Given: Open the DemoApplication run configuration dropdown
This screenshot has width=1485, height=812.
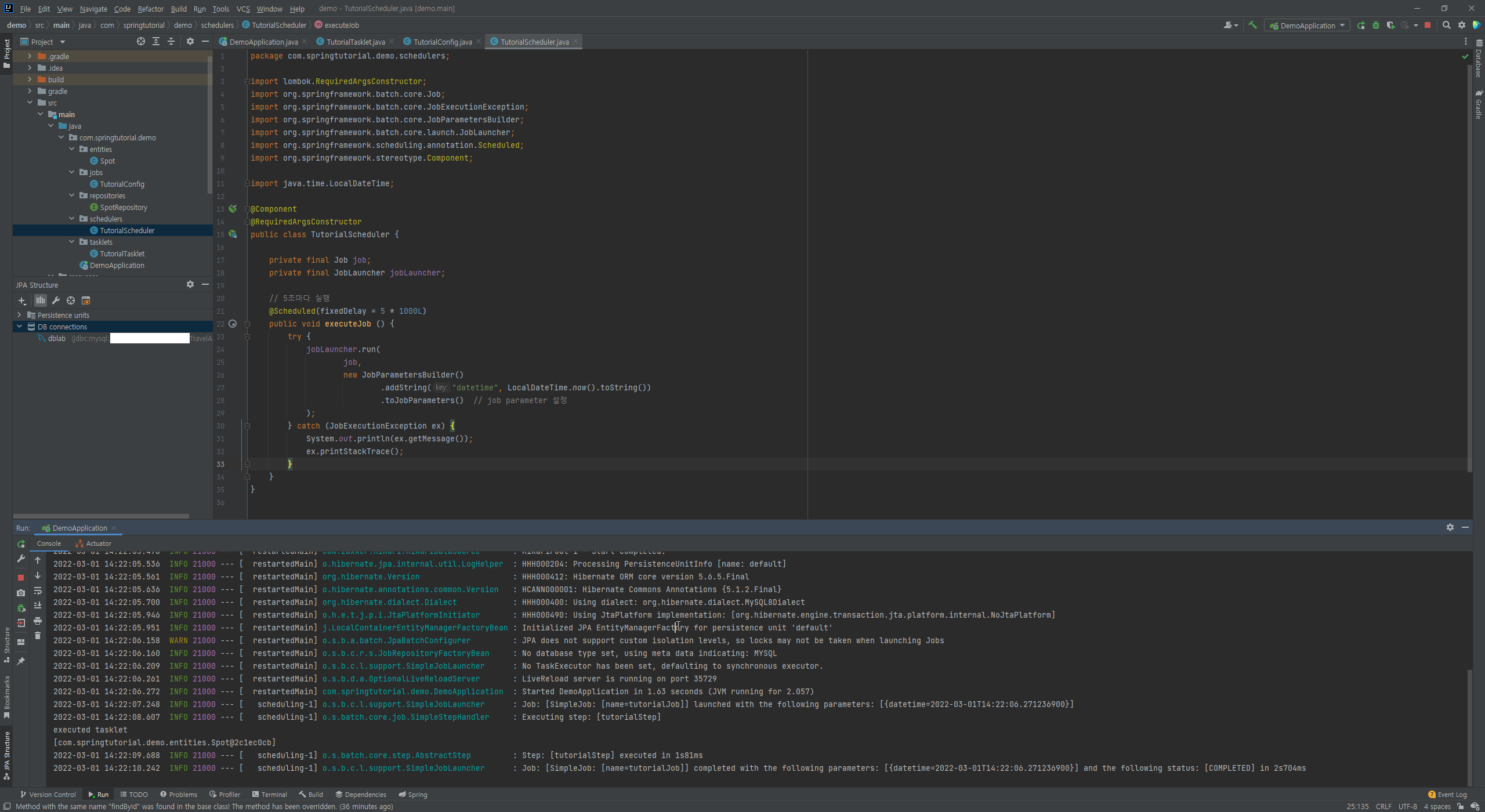Looking at the screenshot, I should click(x=1307, y=26).
